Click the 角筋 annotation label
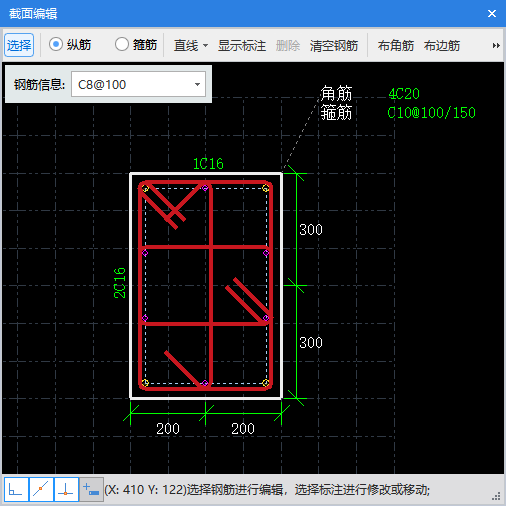Screen dimensions: 506x506 336,93
